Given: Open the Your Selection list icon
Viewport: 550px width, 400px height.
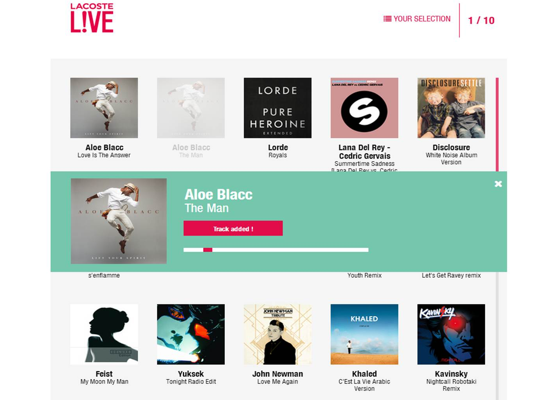Looking at the screenshot, I should coord(387,19).
